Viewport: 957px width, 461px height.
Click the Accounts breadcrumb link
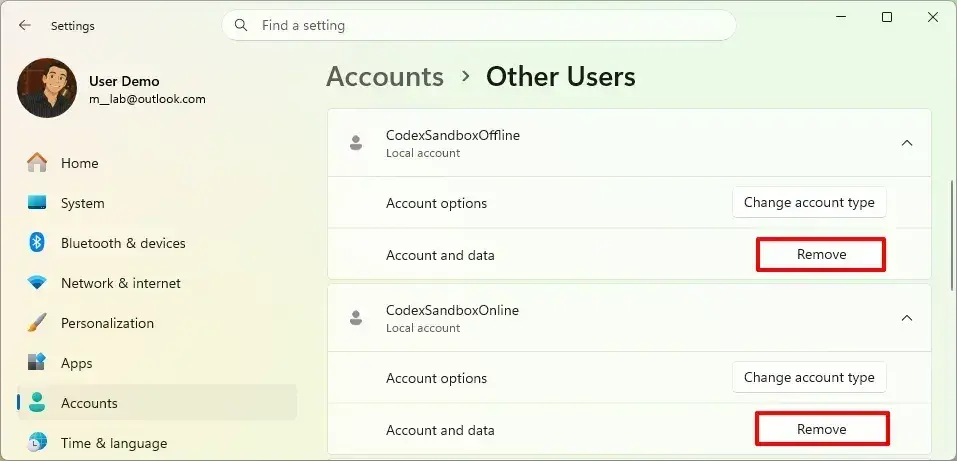coord(385,77)
